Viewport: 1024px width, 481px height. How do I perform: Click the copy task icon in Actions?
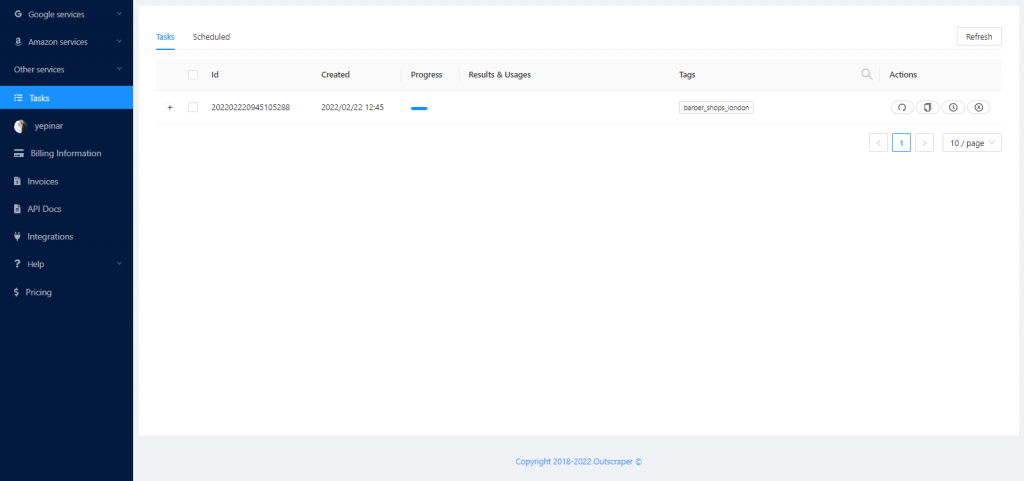coord(927,107)
